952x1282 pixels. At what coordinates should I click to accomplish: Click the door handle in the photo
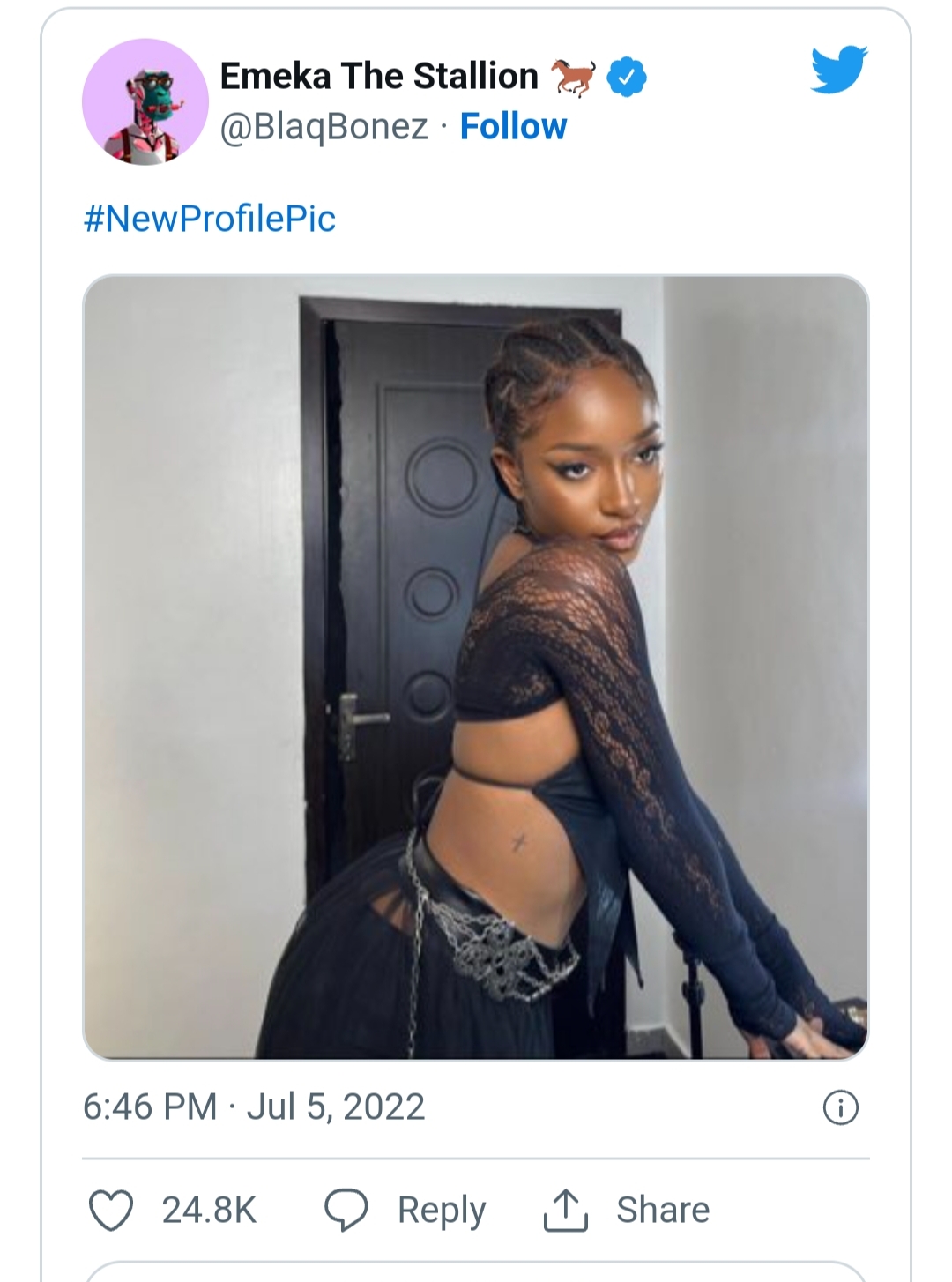[360, 718]
